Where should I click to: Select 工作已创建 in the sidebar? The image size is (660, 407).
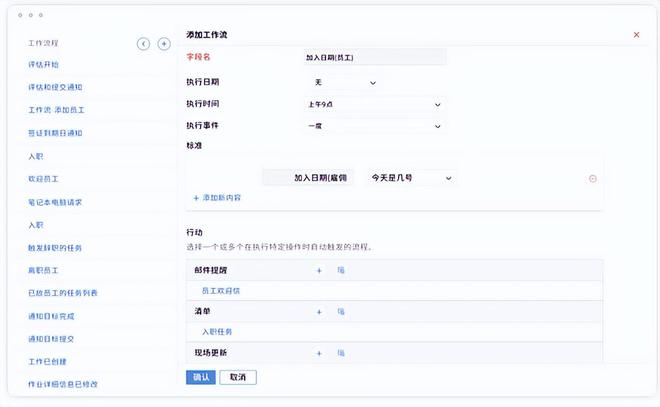pos(47,362)
